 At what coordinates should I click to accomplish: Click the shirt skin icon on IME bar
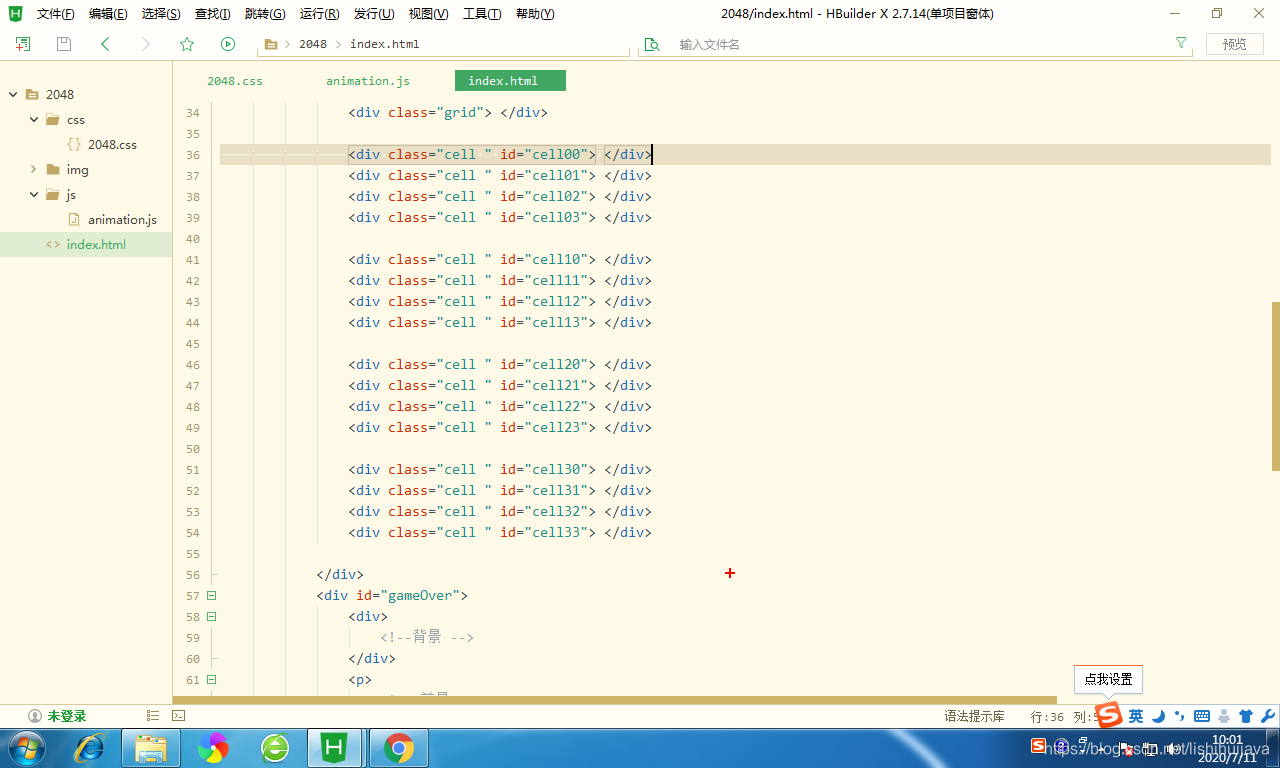click(x=1245, y=716)
